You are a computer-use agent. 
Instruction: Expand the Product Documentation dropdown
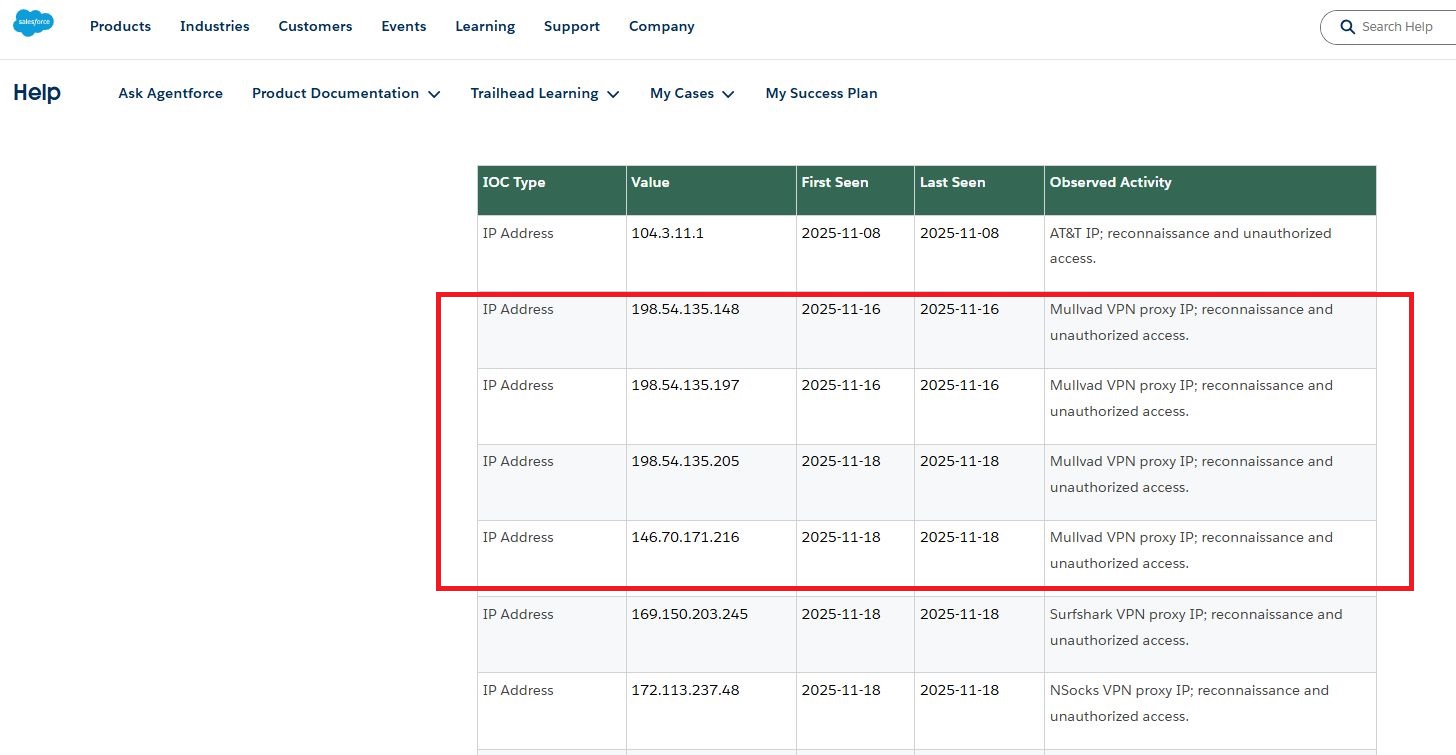(346, 93)
